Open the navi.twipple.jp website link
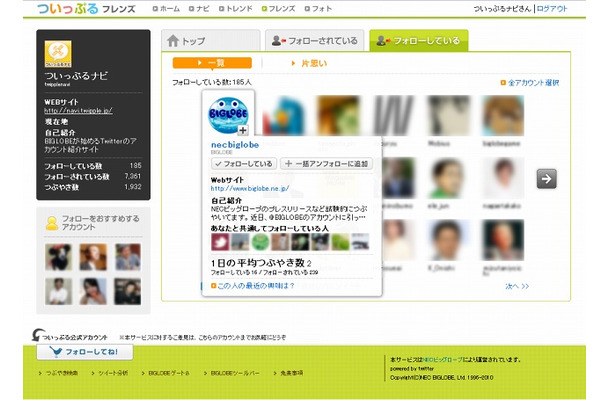 tap(78, 111)
